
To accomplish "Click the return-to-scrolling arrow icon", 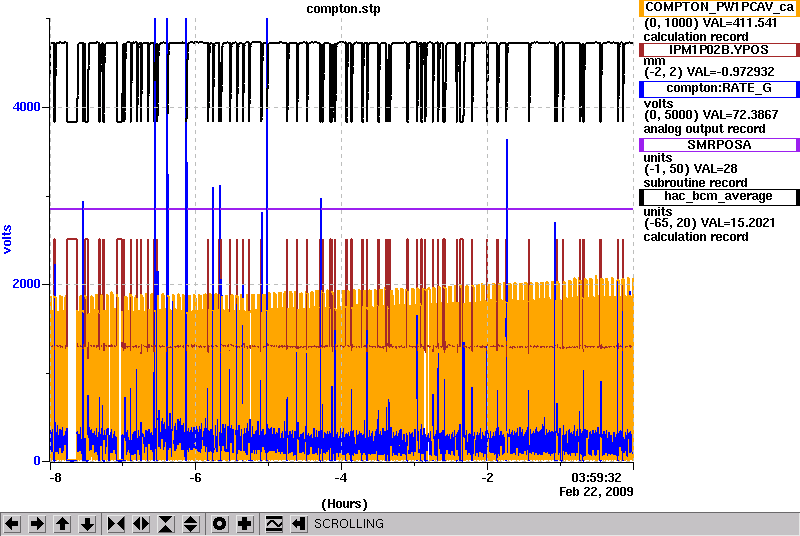I will pos(299,524).
